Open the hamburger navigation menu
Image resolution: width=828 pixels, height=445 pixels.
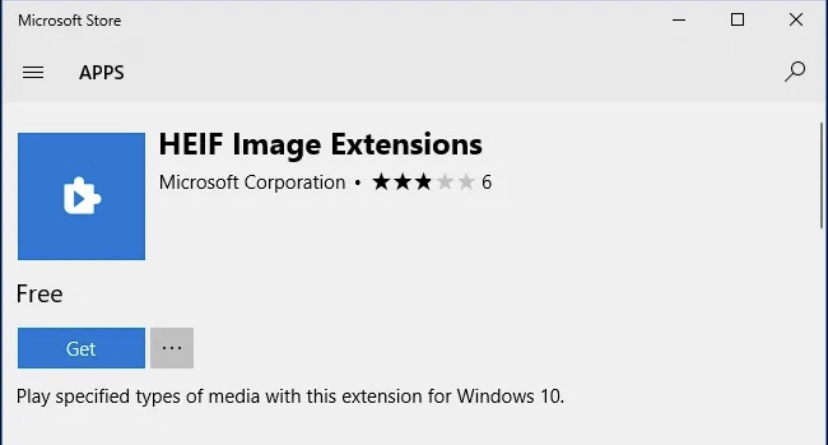(33, 72)
